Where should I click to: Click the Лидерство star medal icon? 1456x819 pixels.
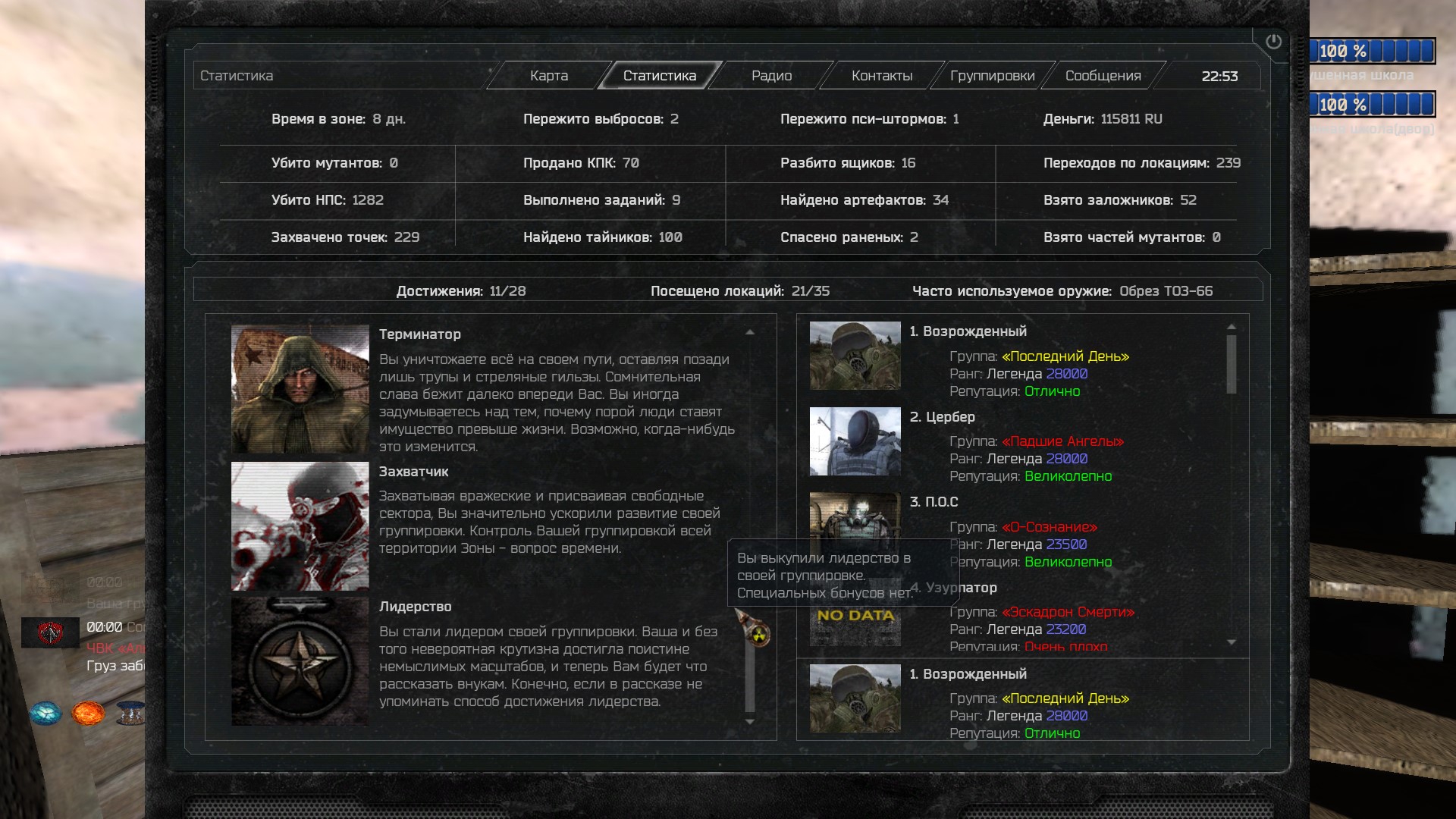point(300,661)
